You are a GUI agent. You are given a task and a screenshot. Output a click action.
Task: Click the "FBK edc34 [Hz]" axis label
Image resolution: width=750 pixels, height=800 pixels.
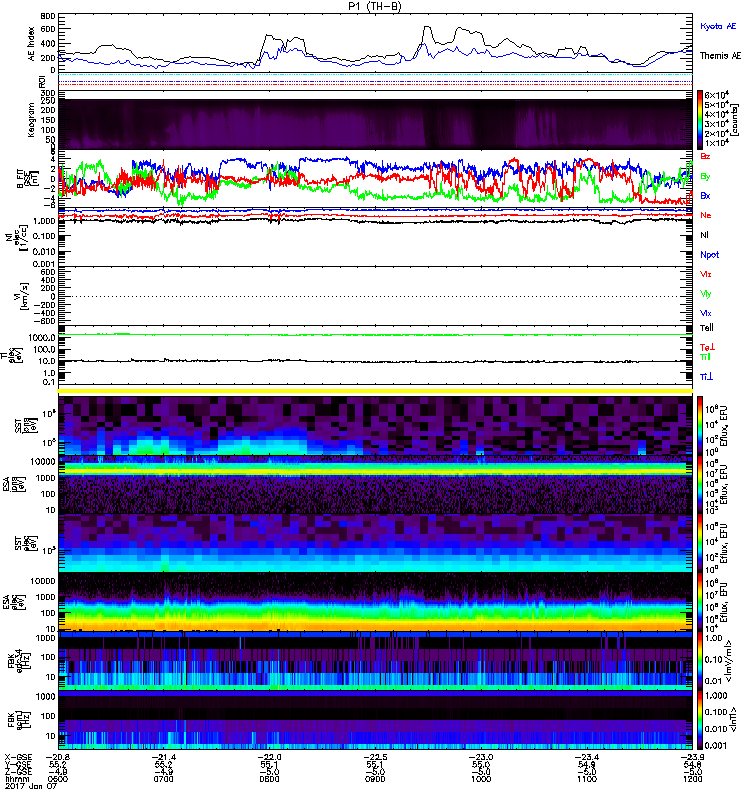(x=21, y=661)
